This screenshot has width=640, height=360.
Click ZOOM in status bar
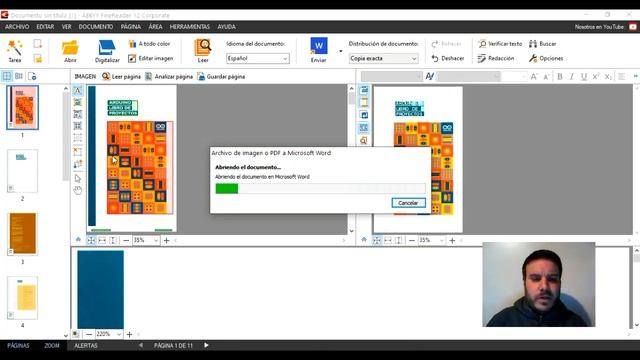click(52, 345)
